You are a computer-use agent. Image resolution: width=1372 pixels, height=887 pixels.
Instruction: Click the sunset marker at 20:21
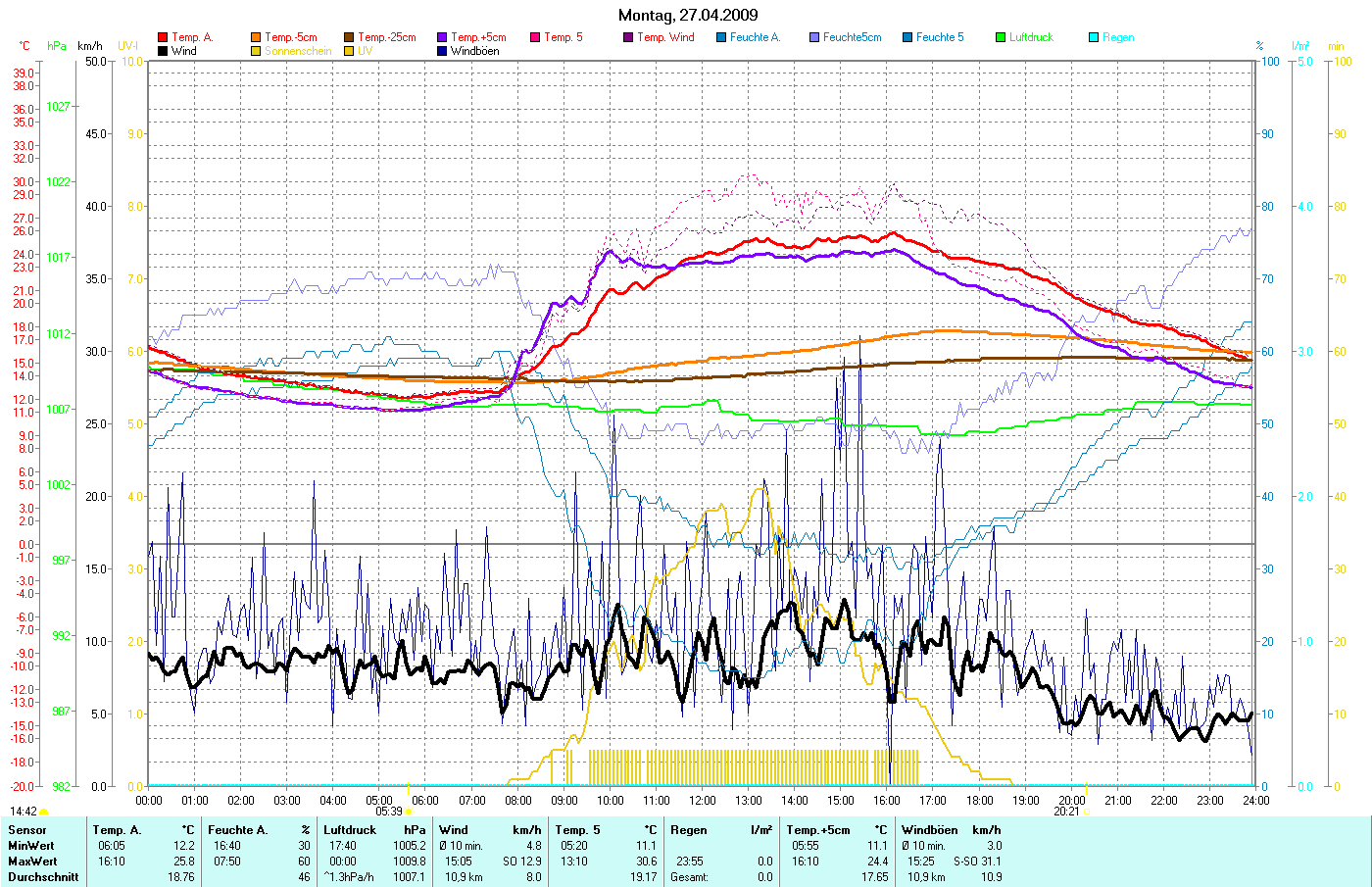click(x=1085, y=812)
